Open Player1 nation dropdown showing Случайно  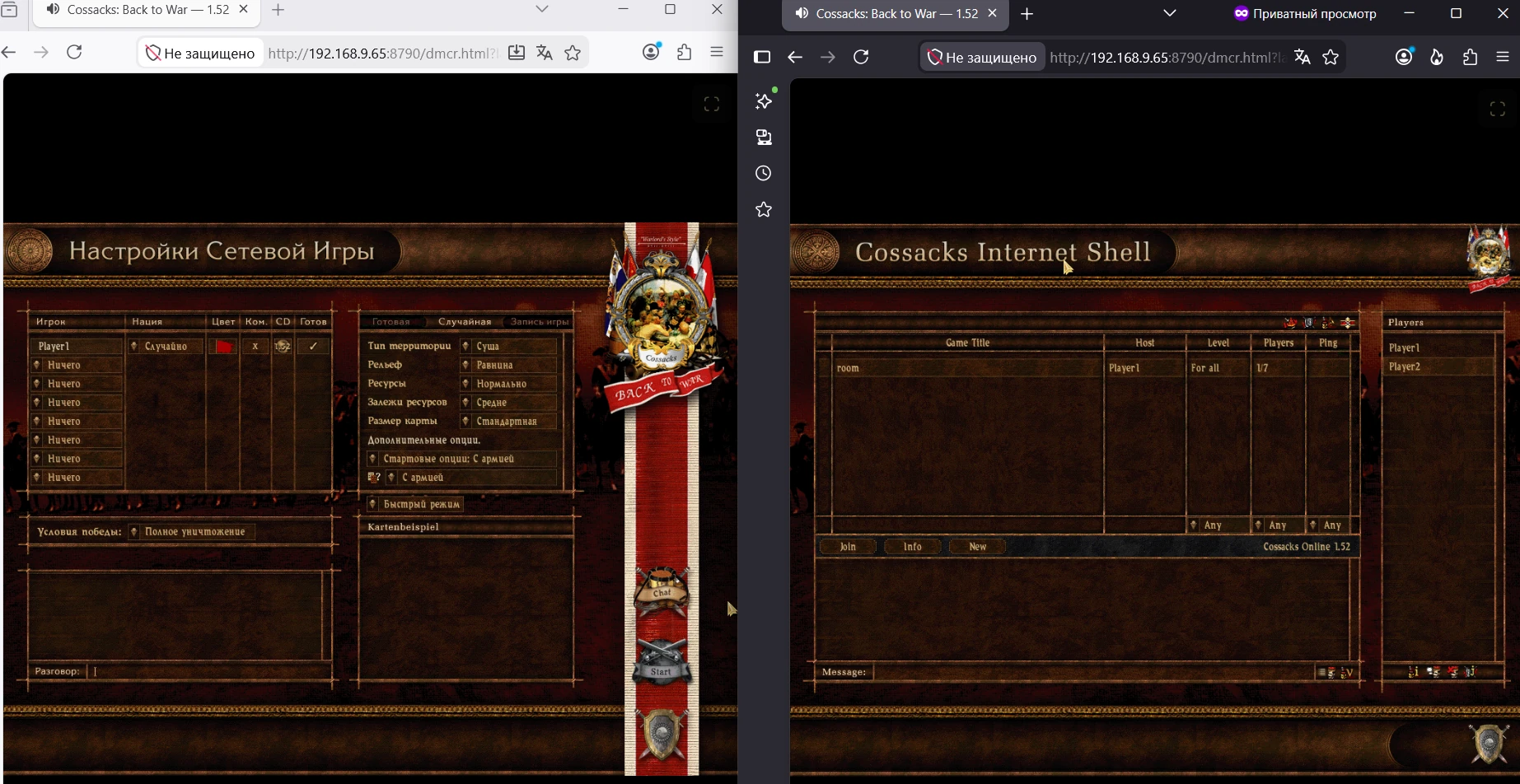tap(166, 347)
